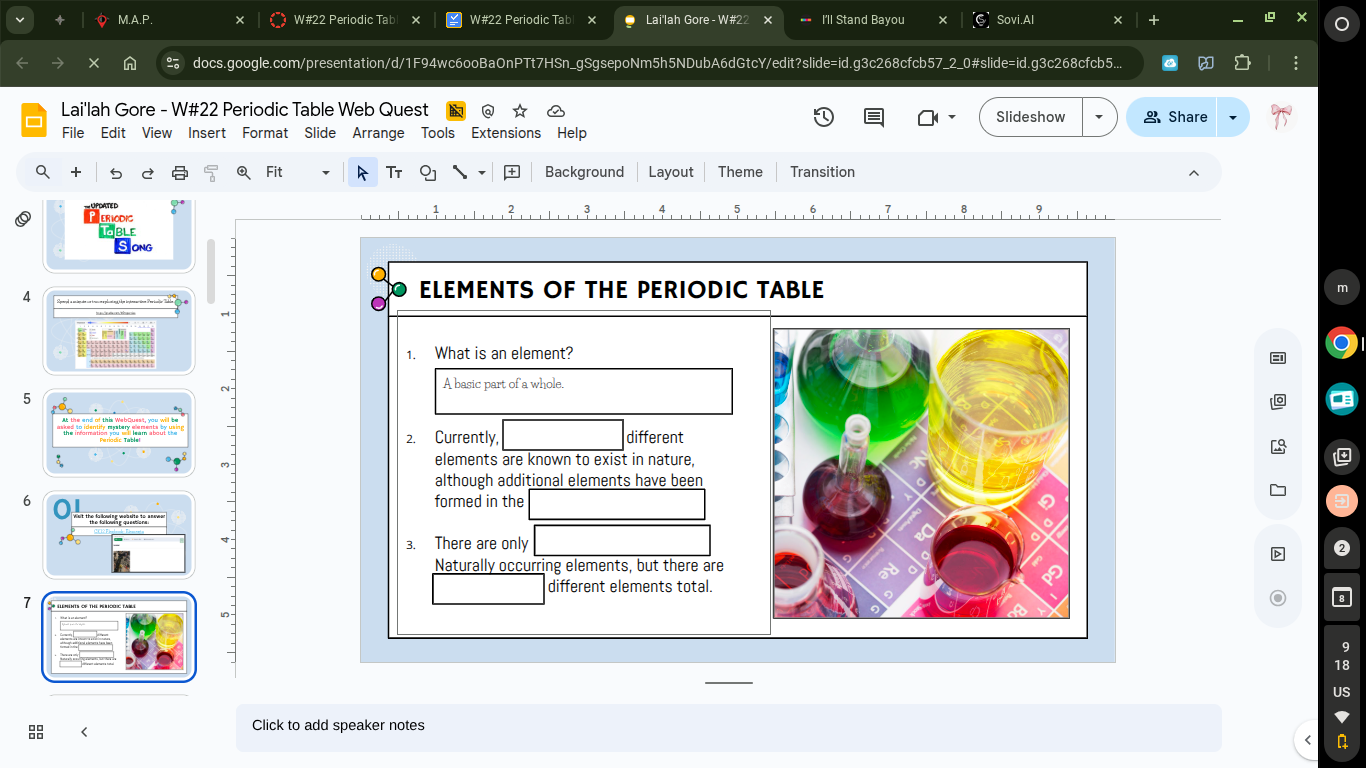1366x768 pixels.
Task: Undo the last action
Action: (116, 172)
